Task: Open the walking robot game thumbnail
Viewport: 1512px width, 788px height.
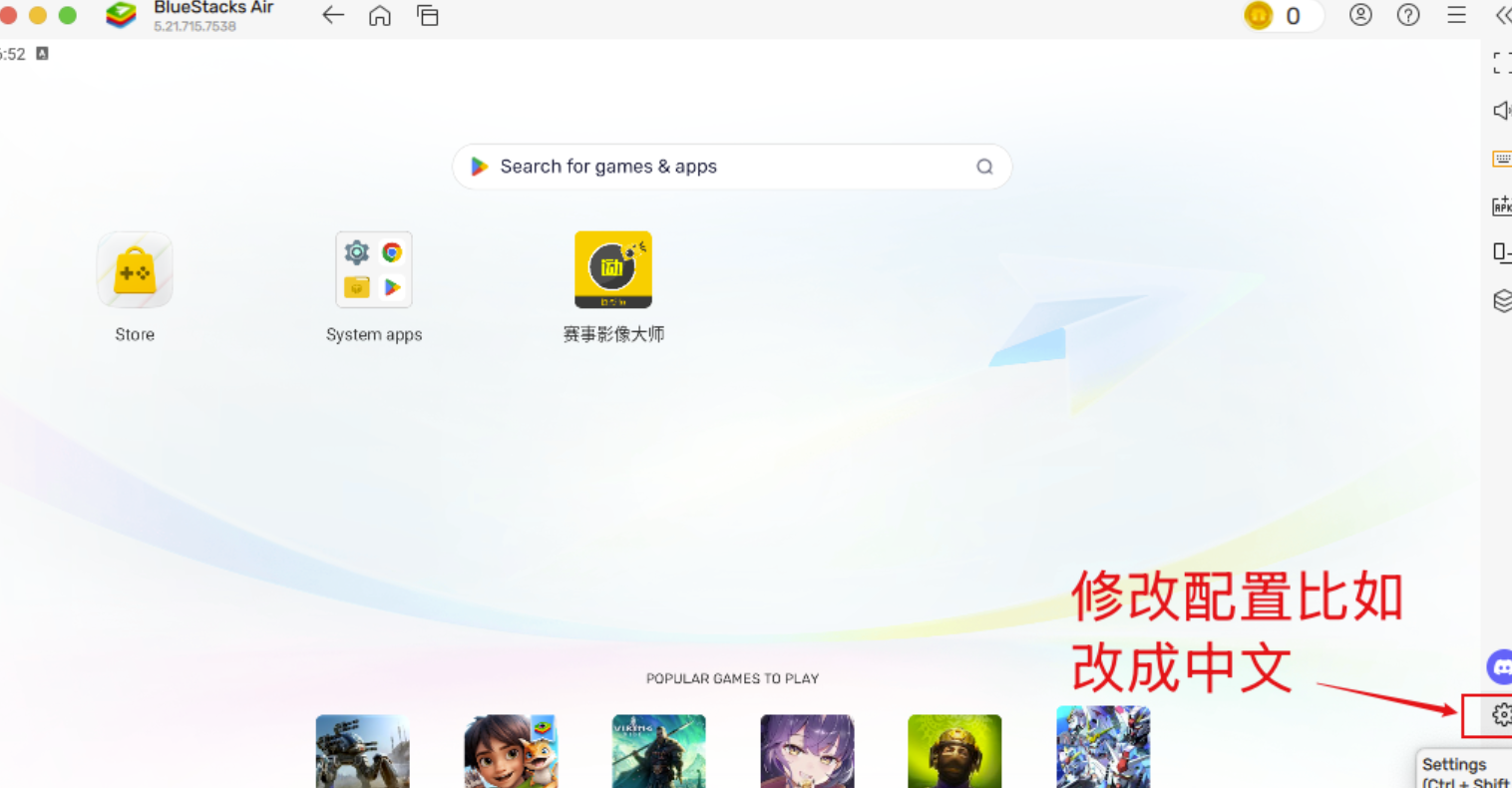Action: click(363, 751)
